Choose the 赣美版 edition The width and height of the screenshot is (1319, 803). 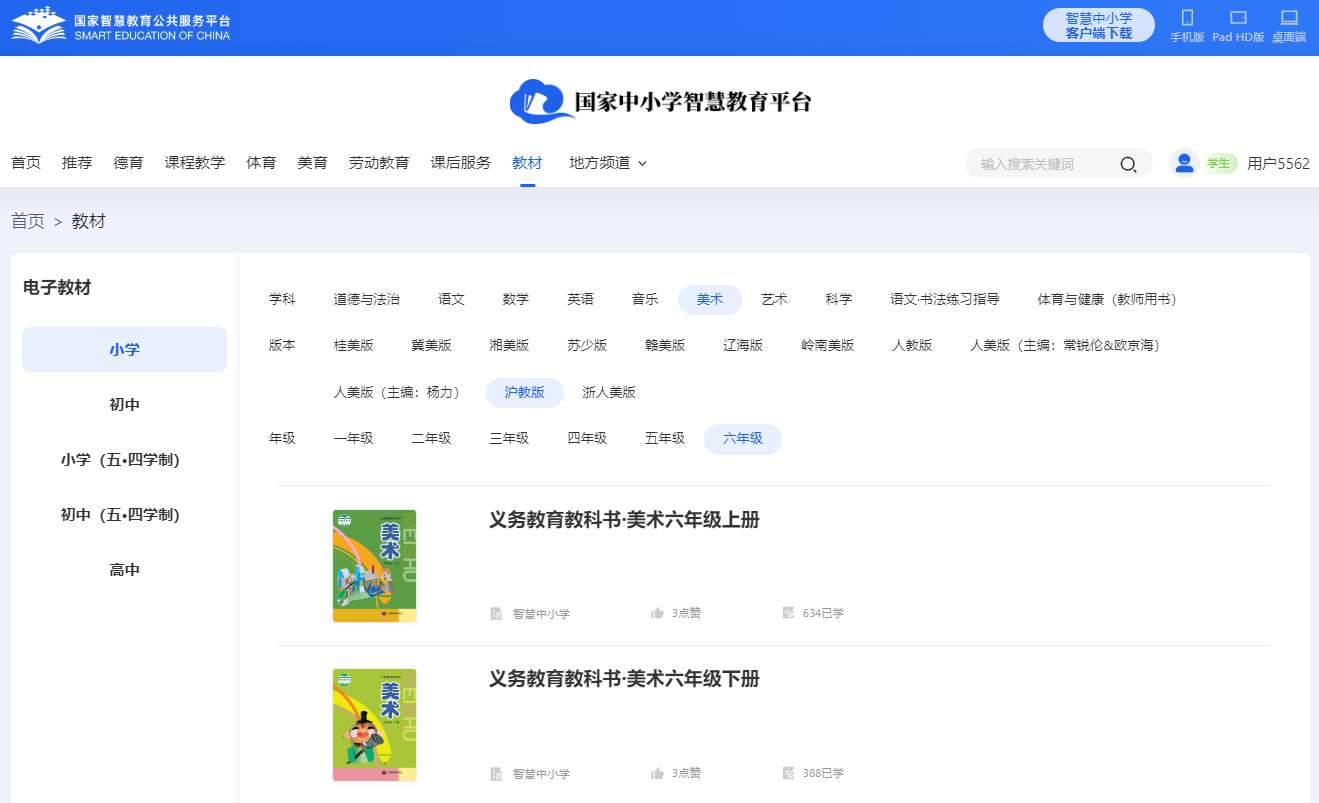tap(666, 345)
